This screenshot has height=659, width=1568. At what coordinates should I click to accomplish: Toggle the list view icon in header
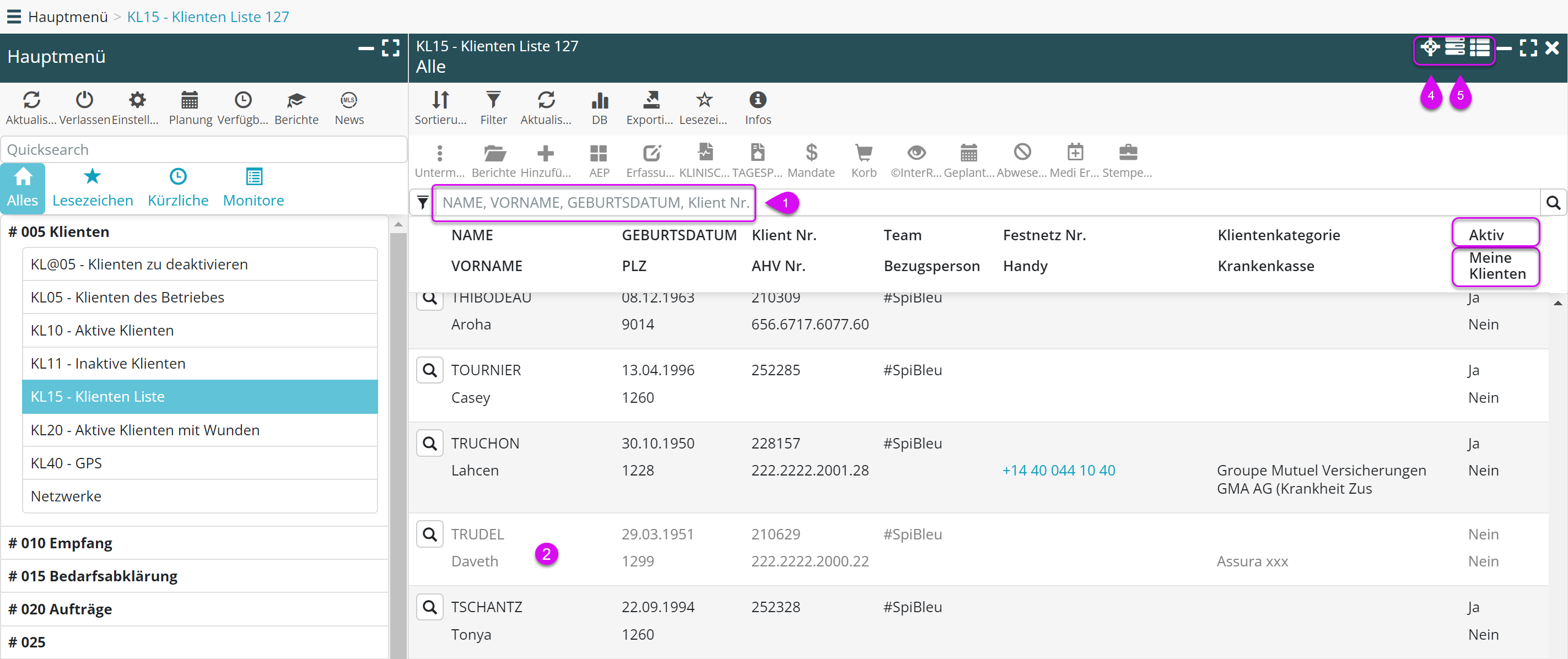[1480, 47]
